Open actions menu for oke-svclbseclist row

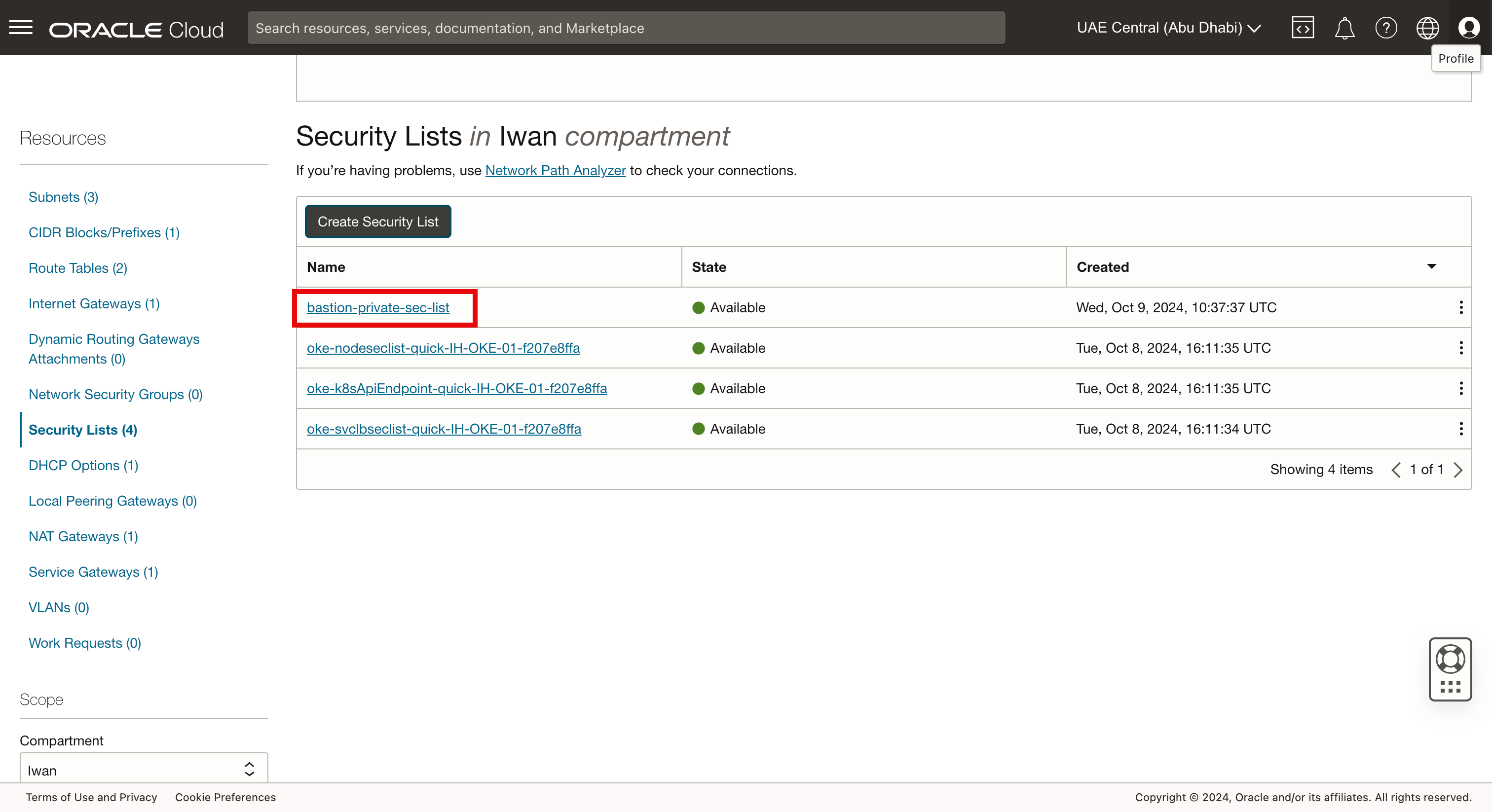[x=1461, y=429]
